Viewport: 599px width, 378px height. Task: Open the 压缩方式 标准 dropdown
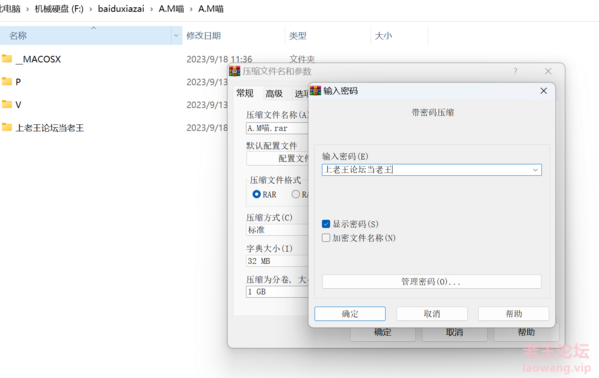tap(277, 230)
